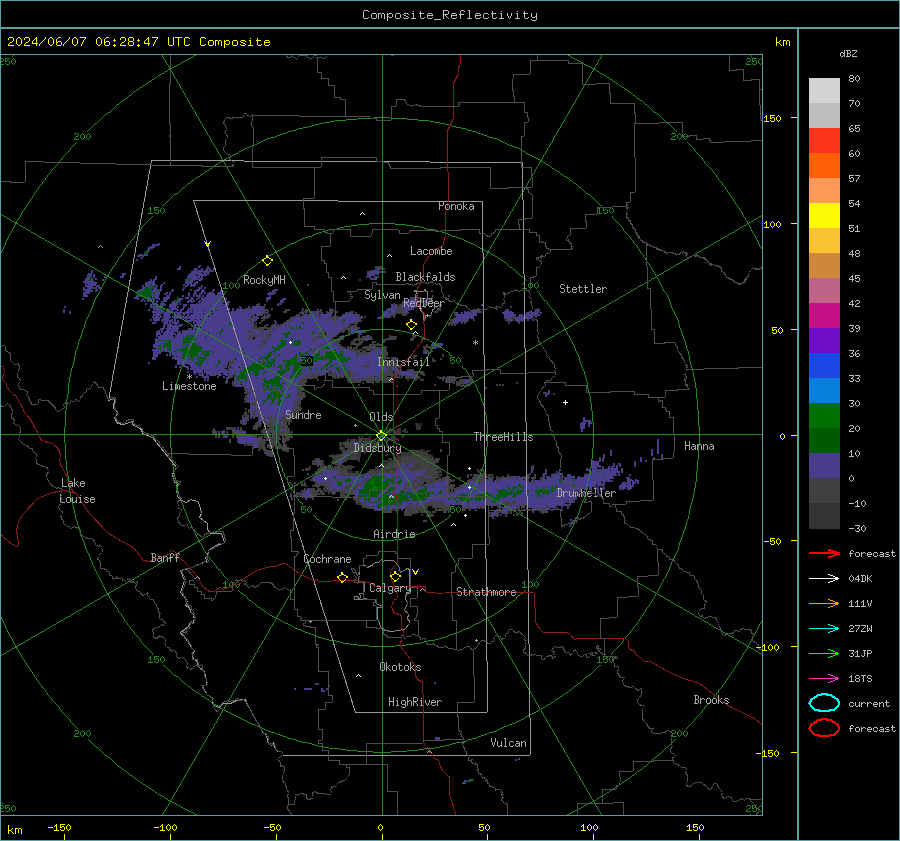Viewport: 900px width, 841px height.
Task: Click the green 31JP arrow legend icon
Action: click(824, 653)
